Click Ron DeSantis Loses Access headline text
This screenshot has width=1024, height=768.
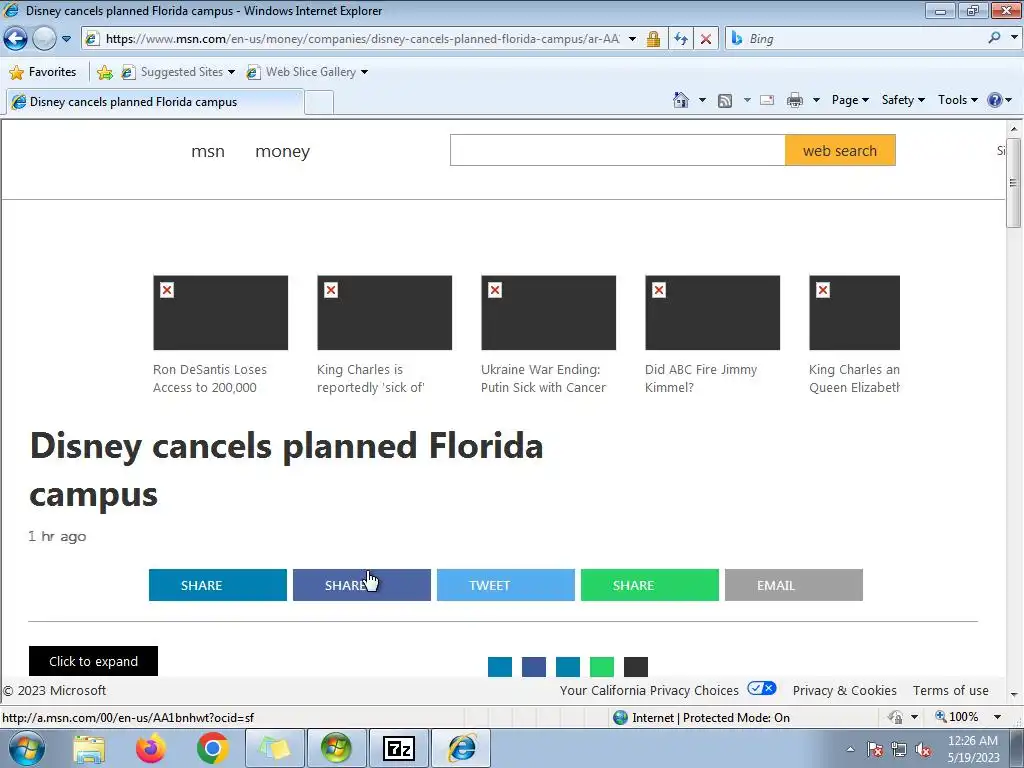pyautogui.click(x=210, y=378)
